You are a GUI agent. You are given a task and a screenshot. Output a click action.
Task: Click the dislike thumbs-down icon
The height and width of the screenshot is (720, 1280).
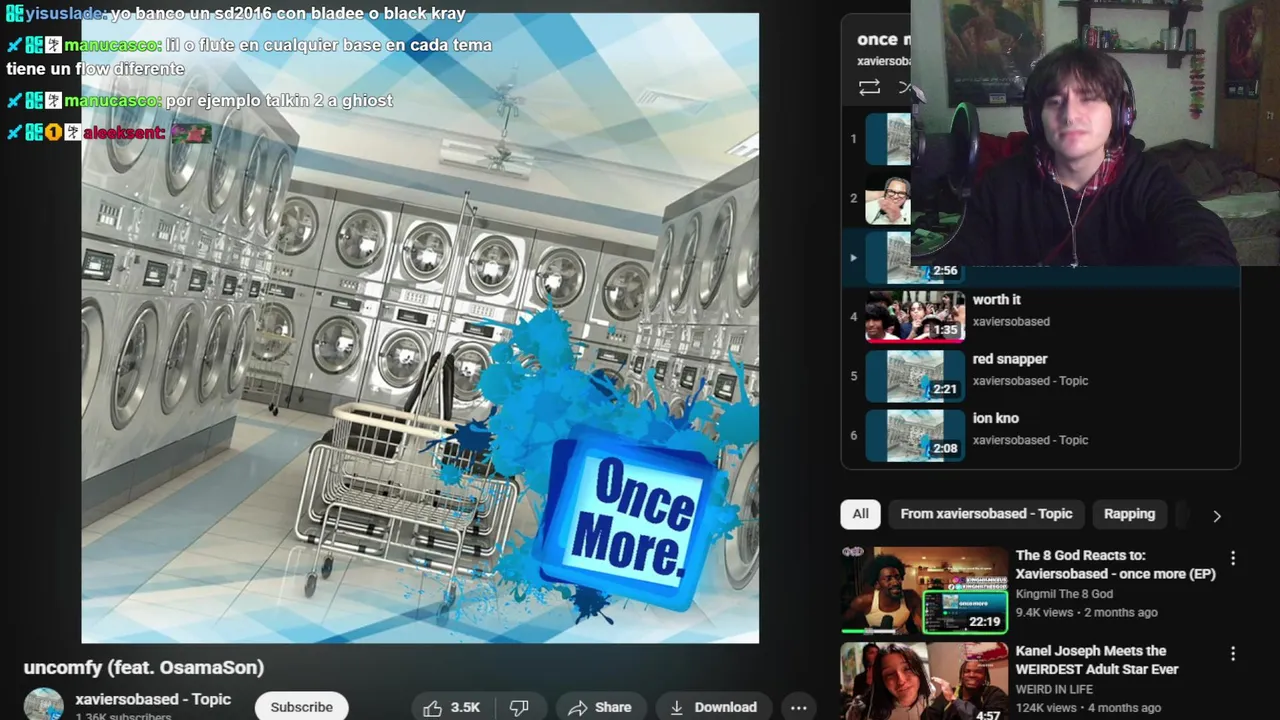click(519, 707)
